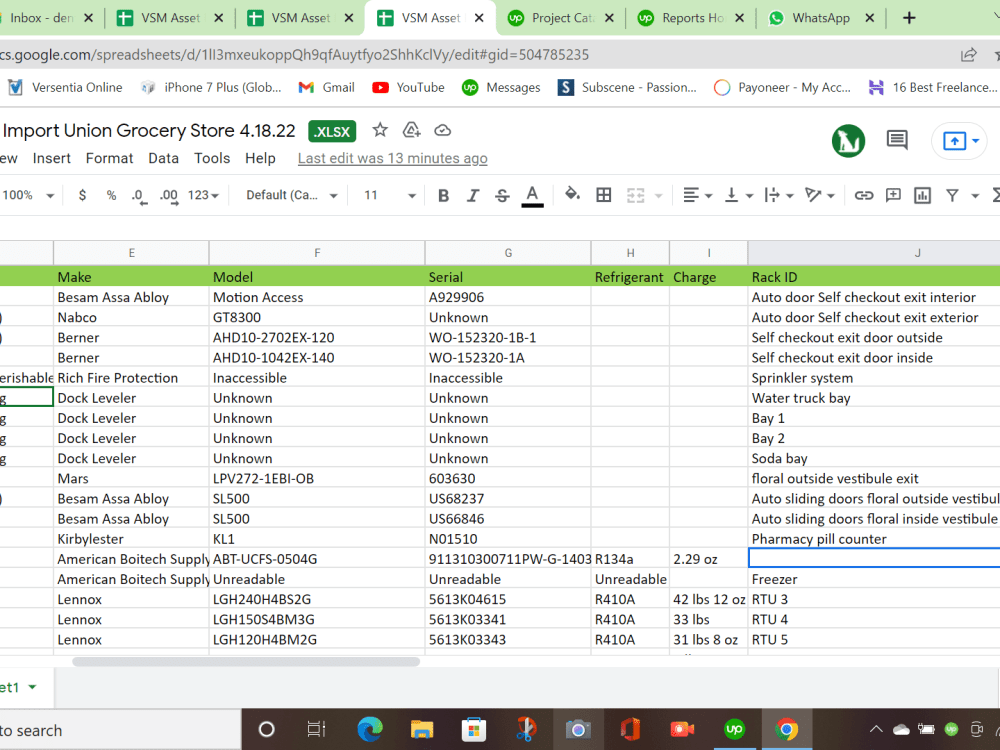This screenshot has width=1000, height=750.
Task: Open the text rotation options
Action: tap(820, 195)
